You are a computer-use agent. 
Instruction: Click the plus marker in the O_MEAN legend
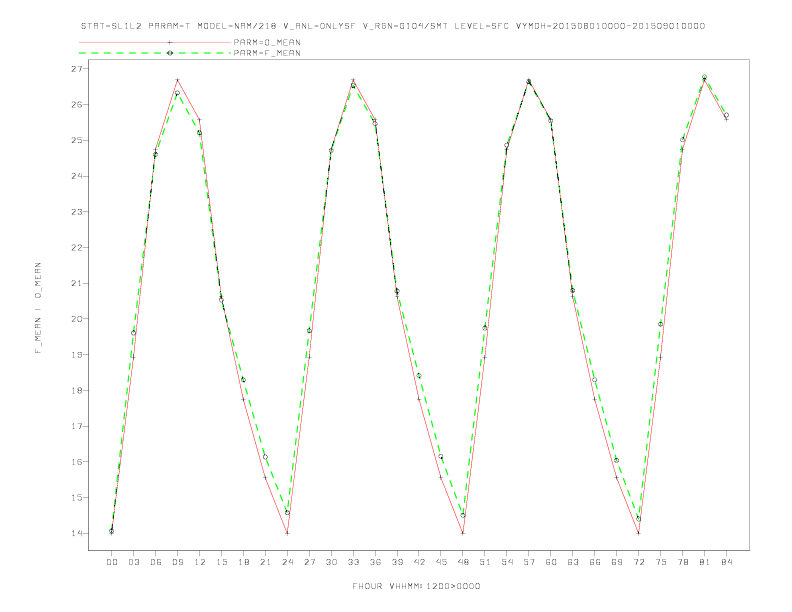click(x=170, y=42)
